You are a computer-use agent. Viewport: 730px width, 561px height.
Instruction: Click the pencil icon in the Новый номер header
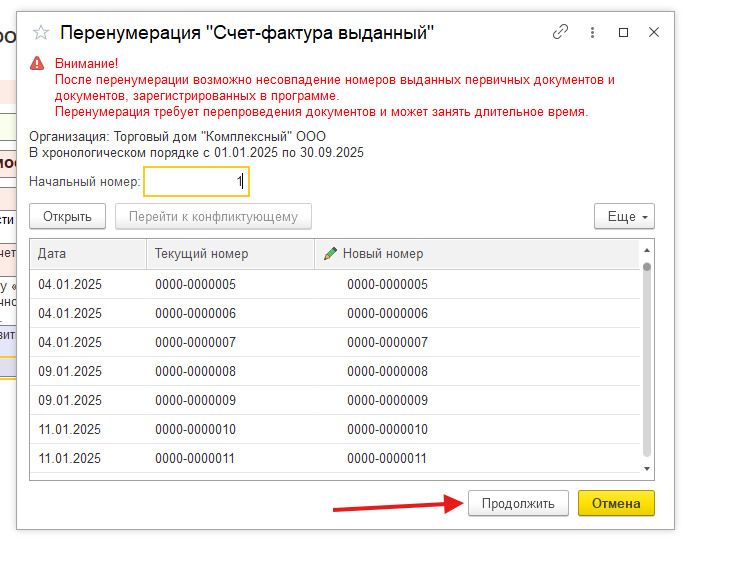(330, 254)
